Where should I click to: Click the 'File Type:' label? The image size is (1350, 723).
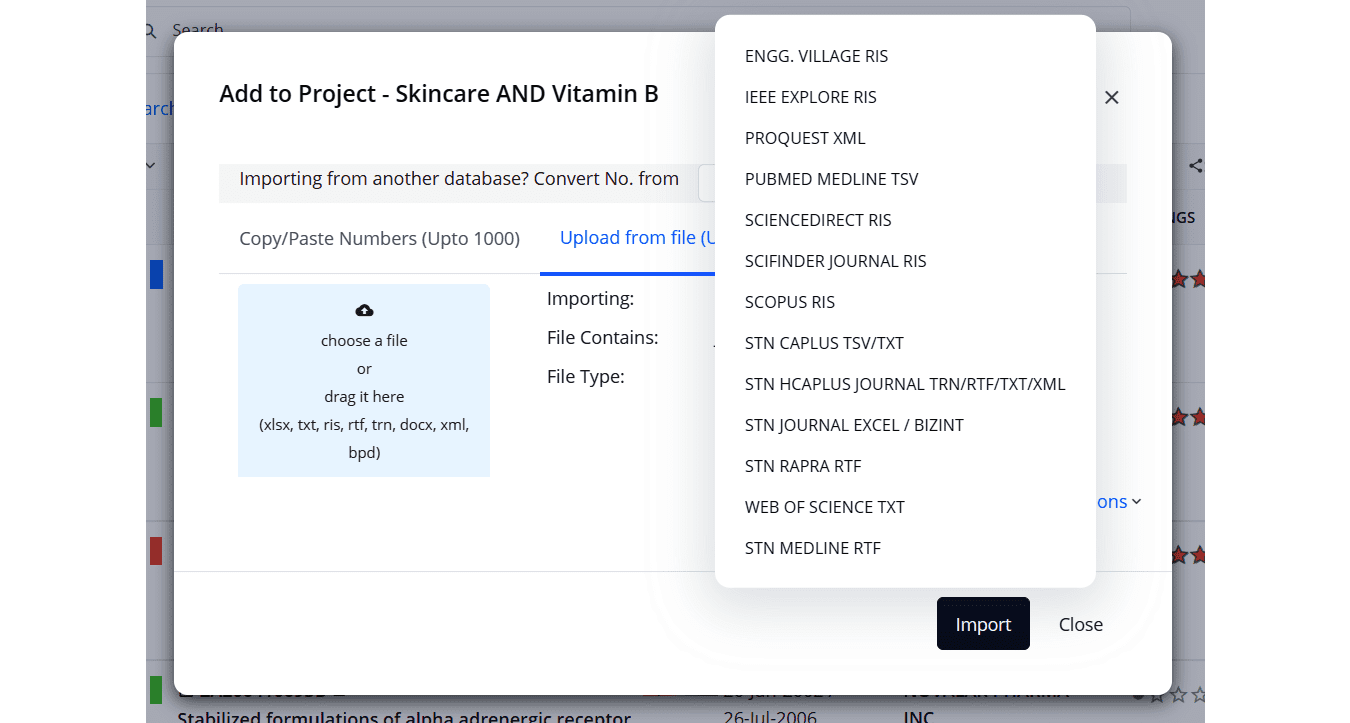click(585, 377)
